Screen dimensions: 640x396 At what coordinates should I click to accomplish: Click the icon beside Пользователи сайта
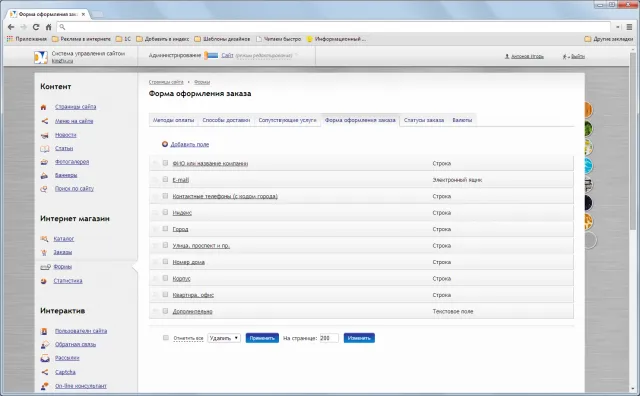pyautogui.click(x=44, y=331)
